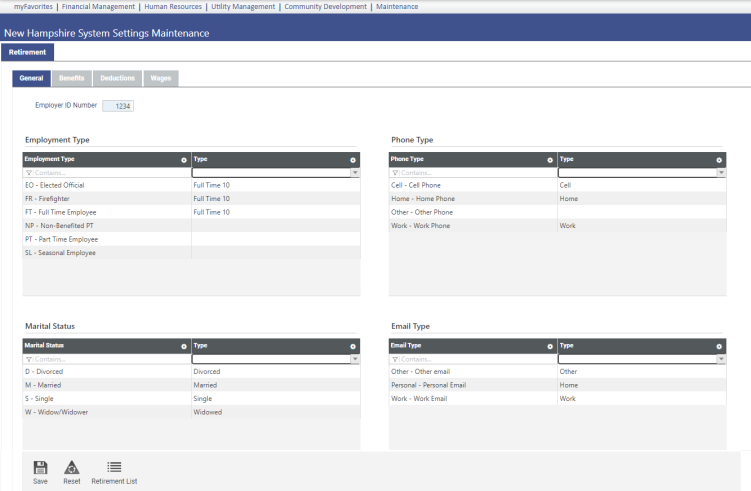Open the Wages tab

pyautogui.click(x=160, y=78)
